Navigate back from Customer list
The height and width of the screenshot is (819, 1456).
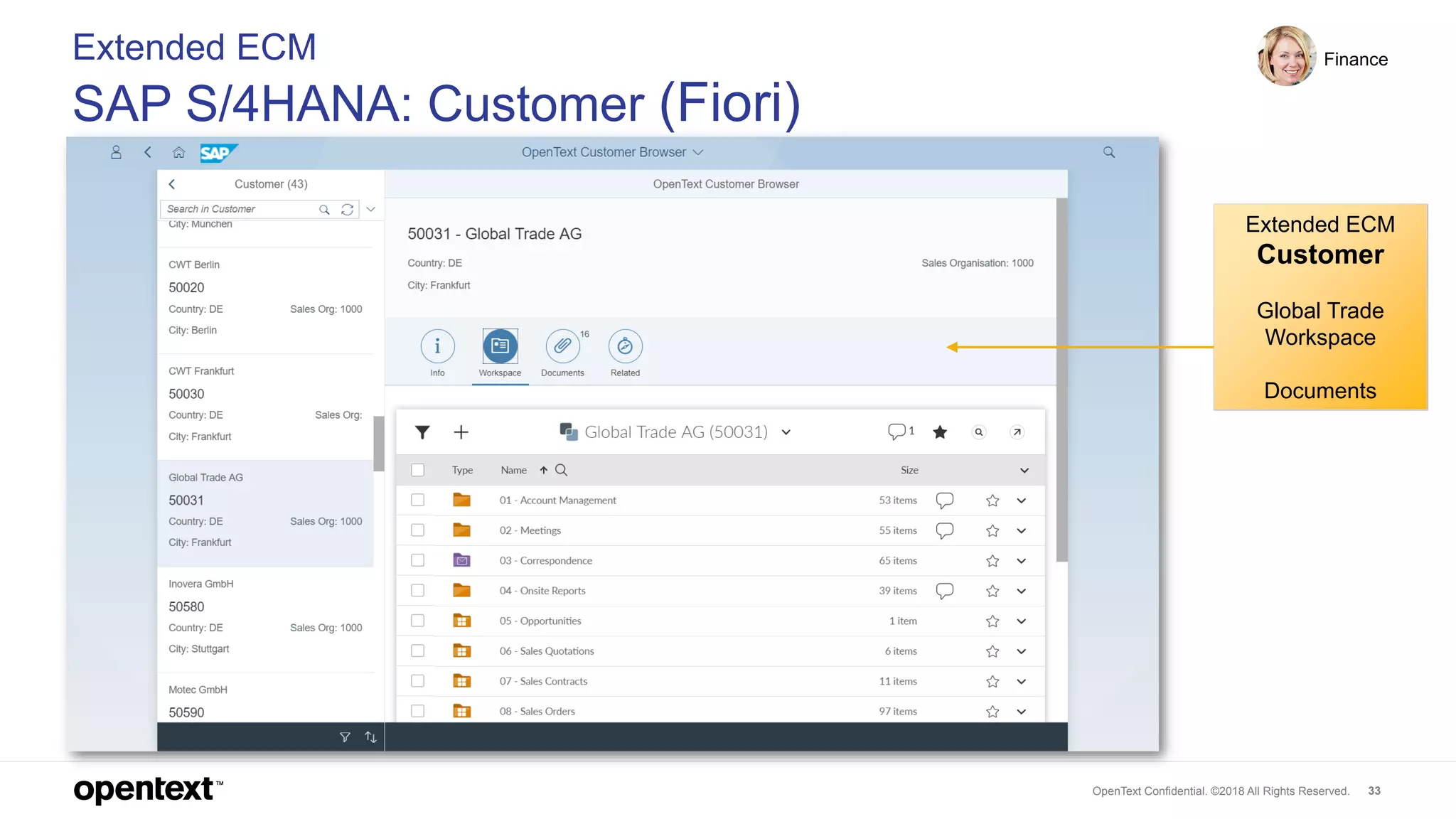point(172,184)
